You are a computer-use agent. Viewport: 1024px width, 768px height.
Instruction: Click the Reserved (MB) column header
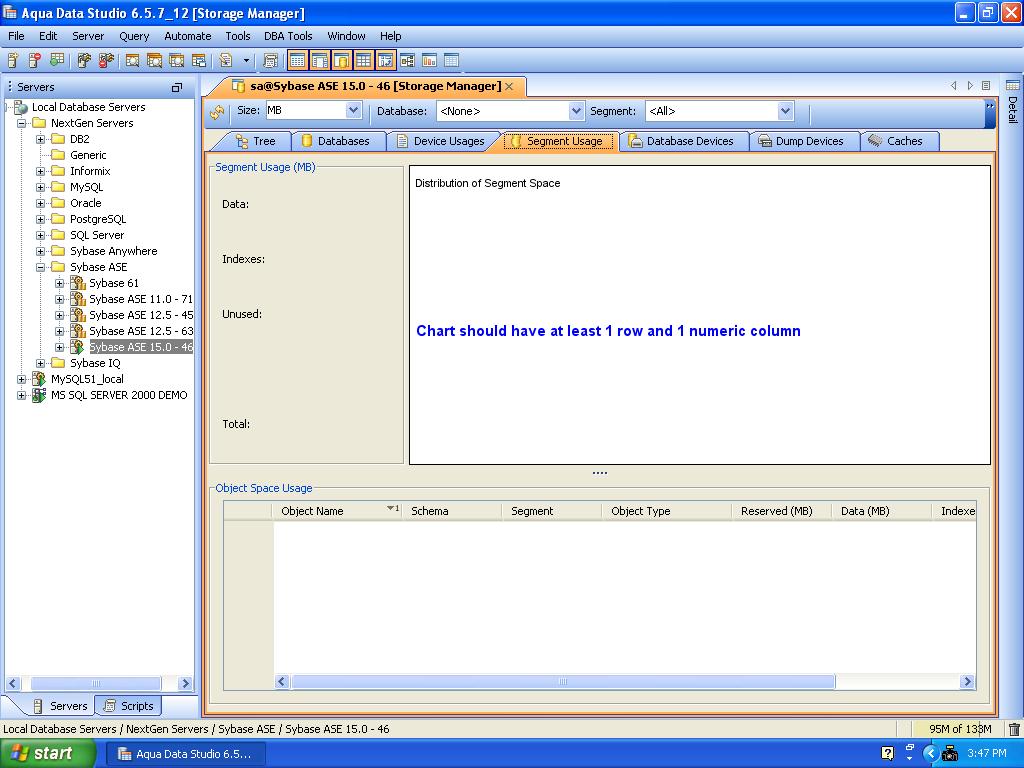click(781, 511)
